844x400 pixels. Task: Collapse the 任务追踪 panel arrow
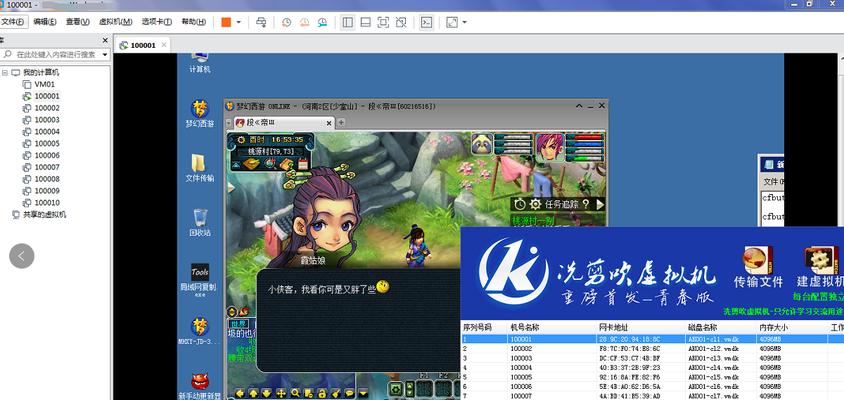click(600, 205)
